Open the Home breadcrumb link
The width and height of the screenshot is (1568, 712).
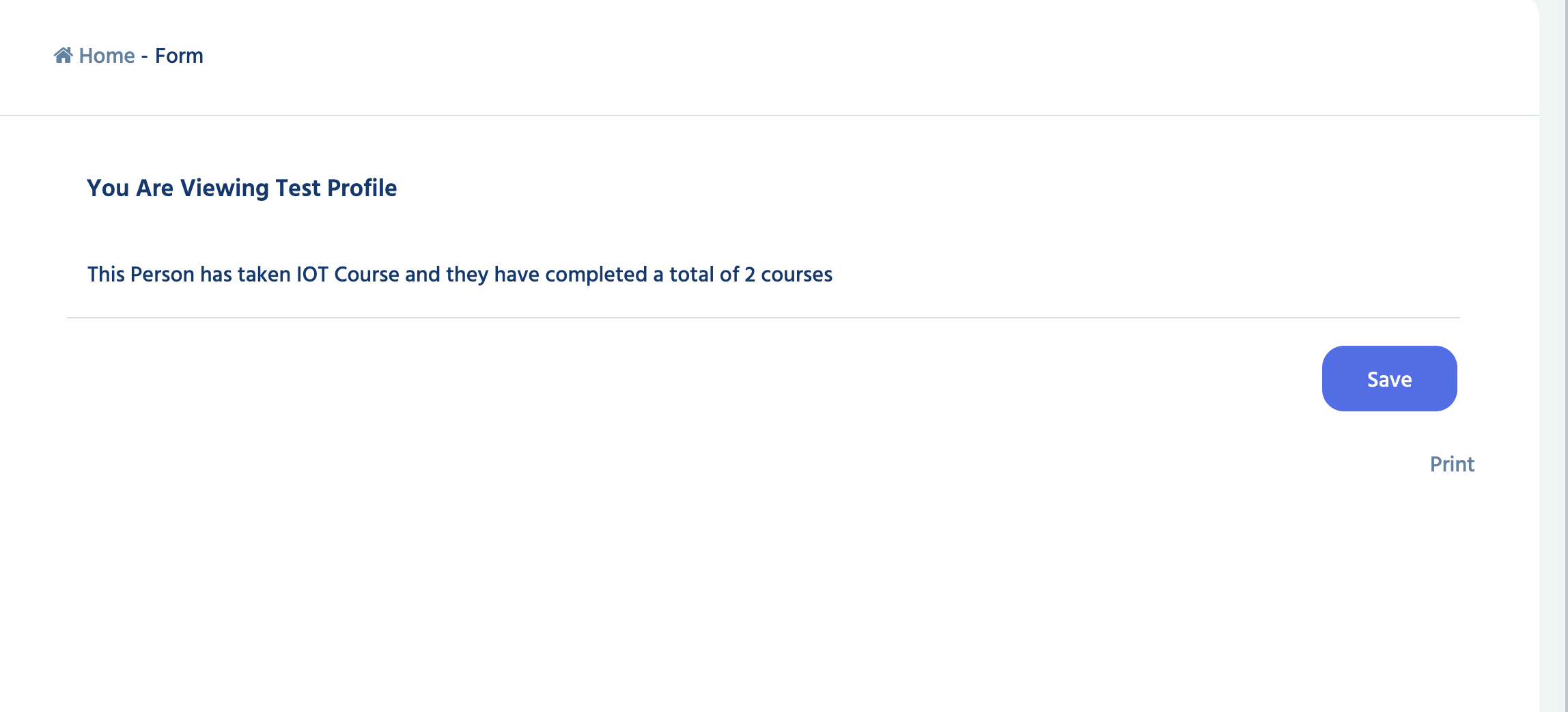107,56
